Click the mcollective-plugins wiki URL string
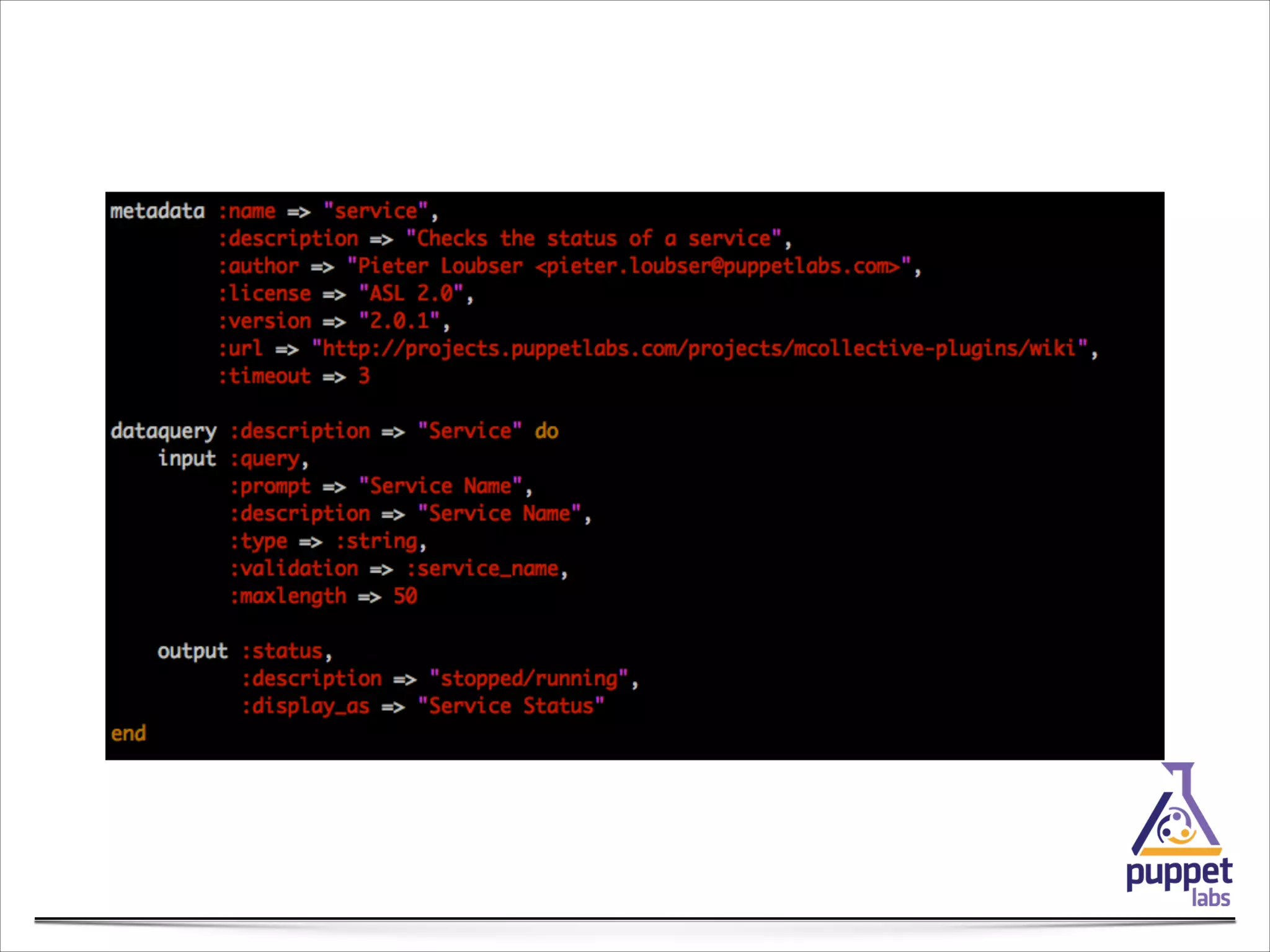The height and width of the screenshot is (952, 1270). (x=699, y=348)
